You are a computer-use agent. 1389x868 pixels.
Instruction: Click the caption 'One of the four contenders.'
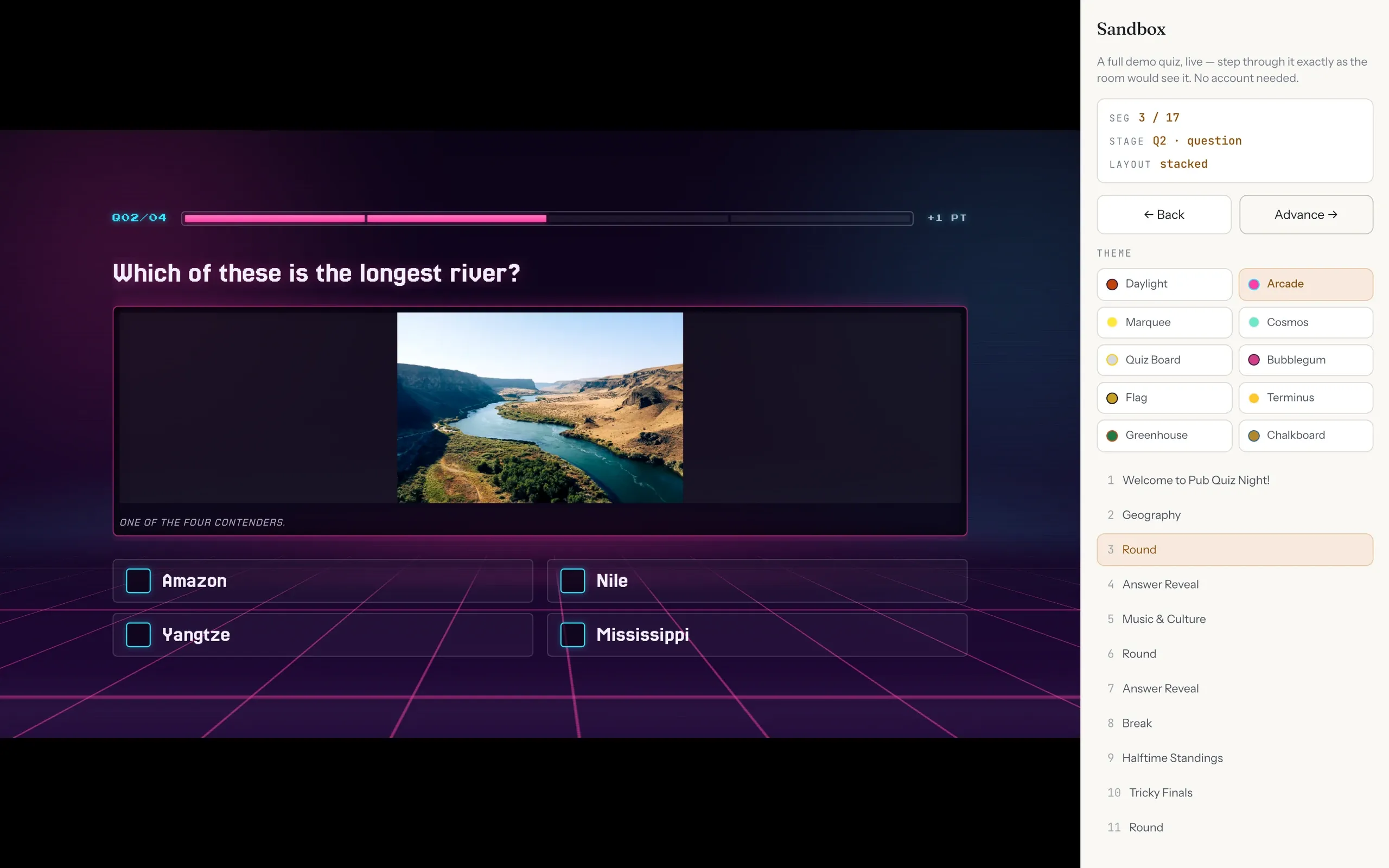click(202, 522)
